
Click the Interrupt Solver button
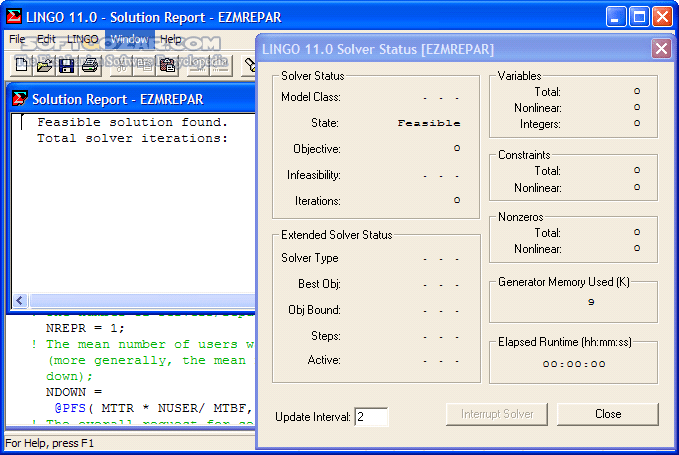coord(497,414)
